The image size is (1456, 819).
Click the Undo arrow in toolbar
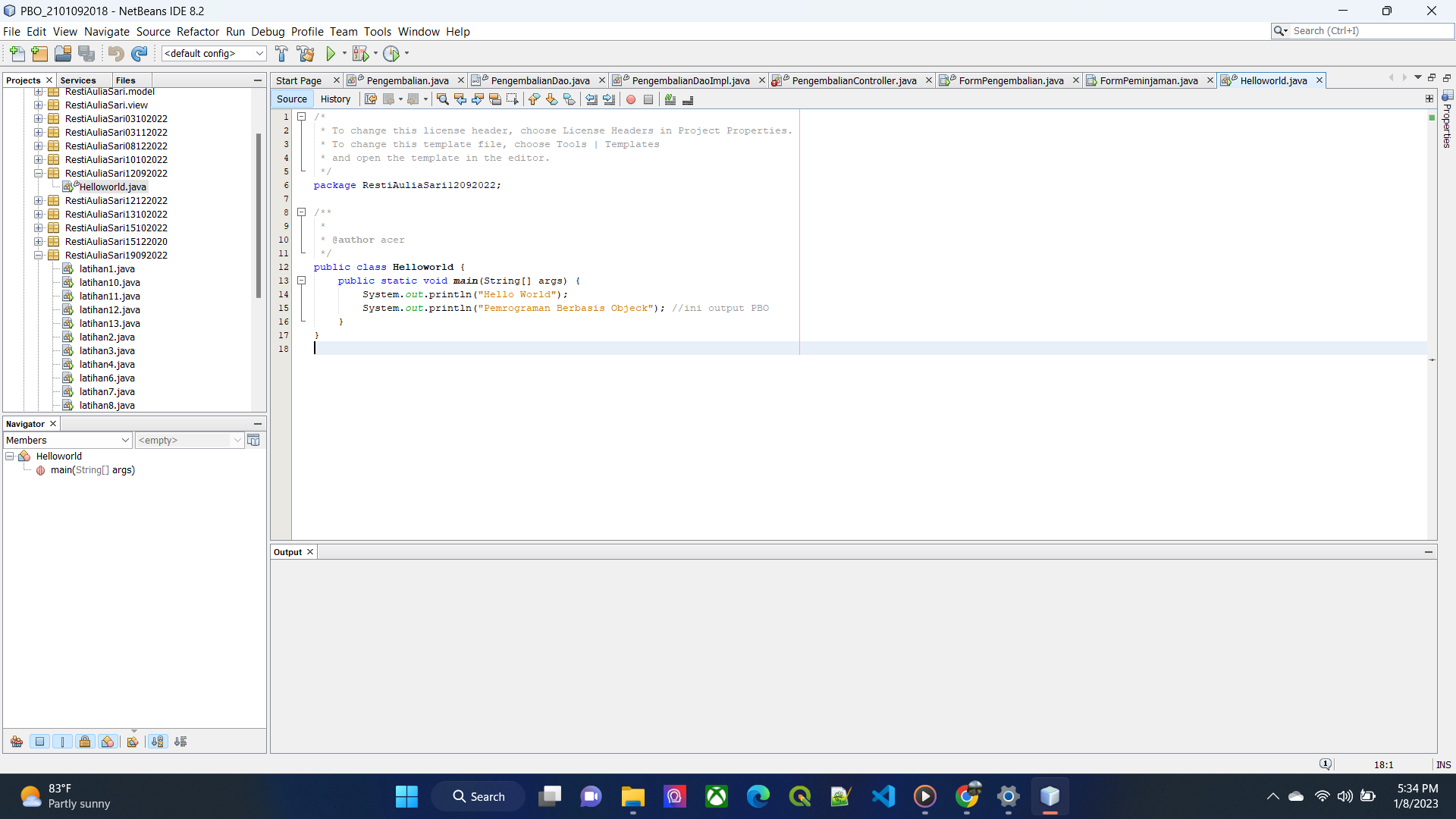[115, 54]
